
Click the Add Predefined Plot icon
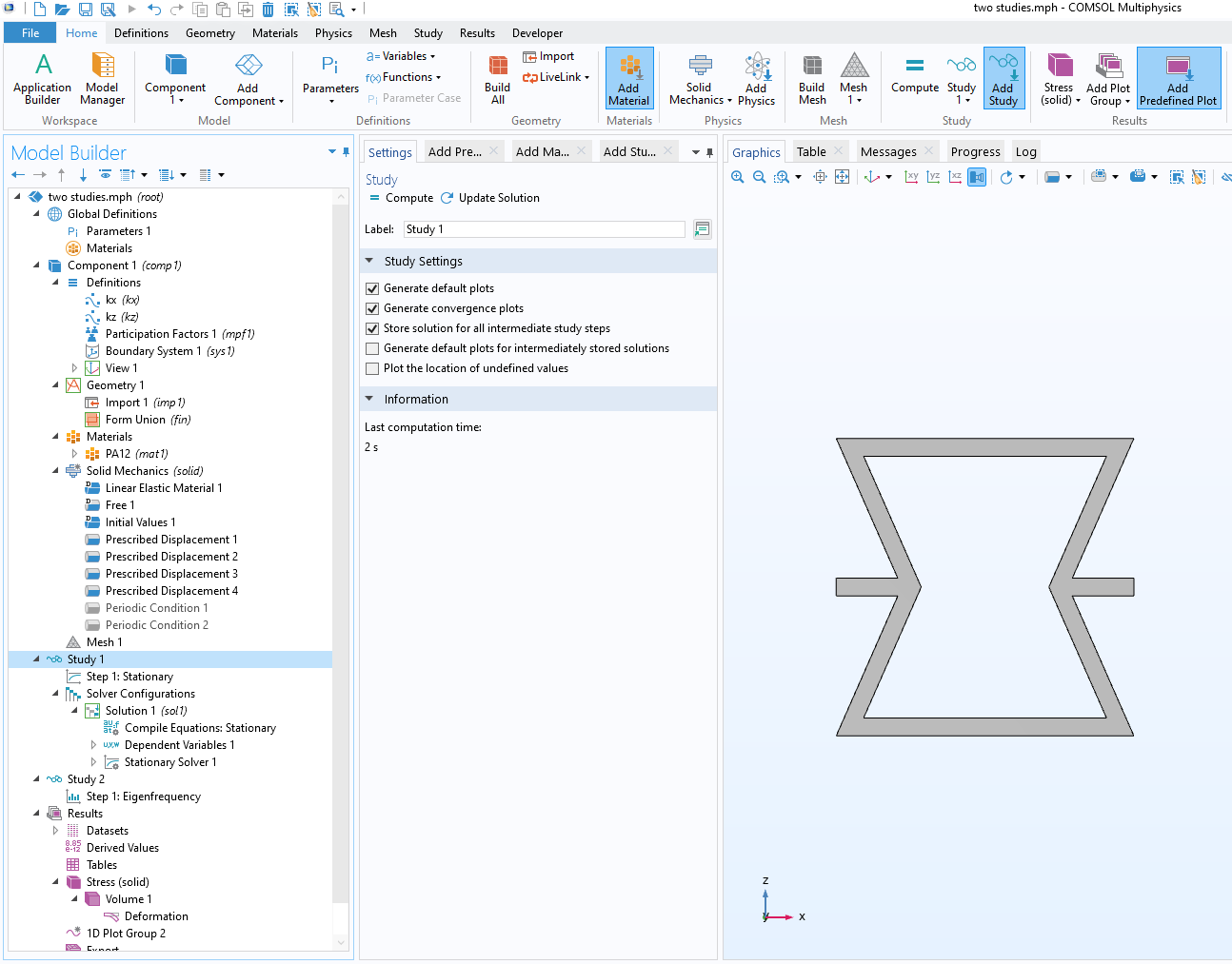point(1178,79)
